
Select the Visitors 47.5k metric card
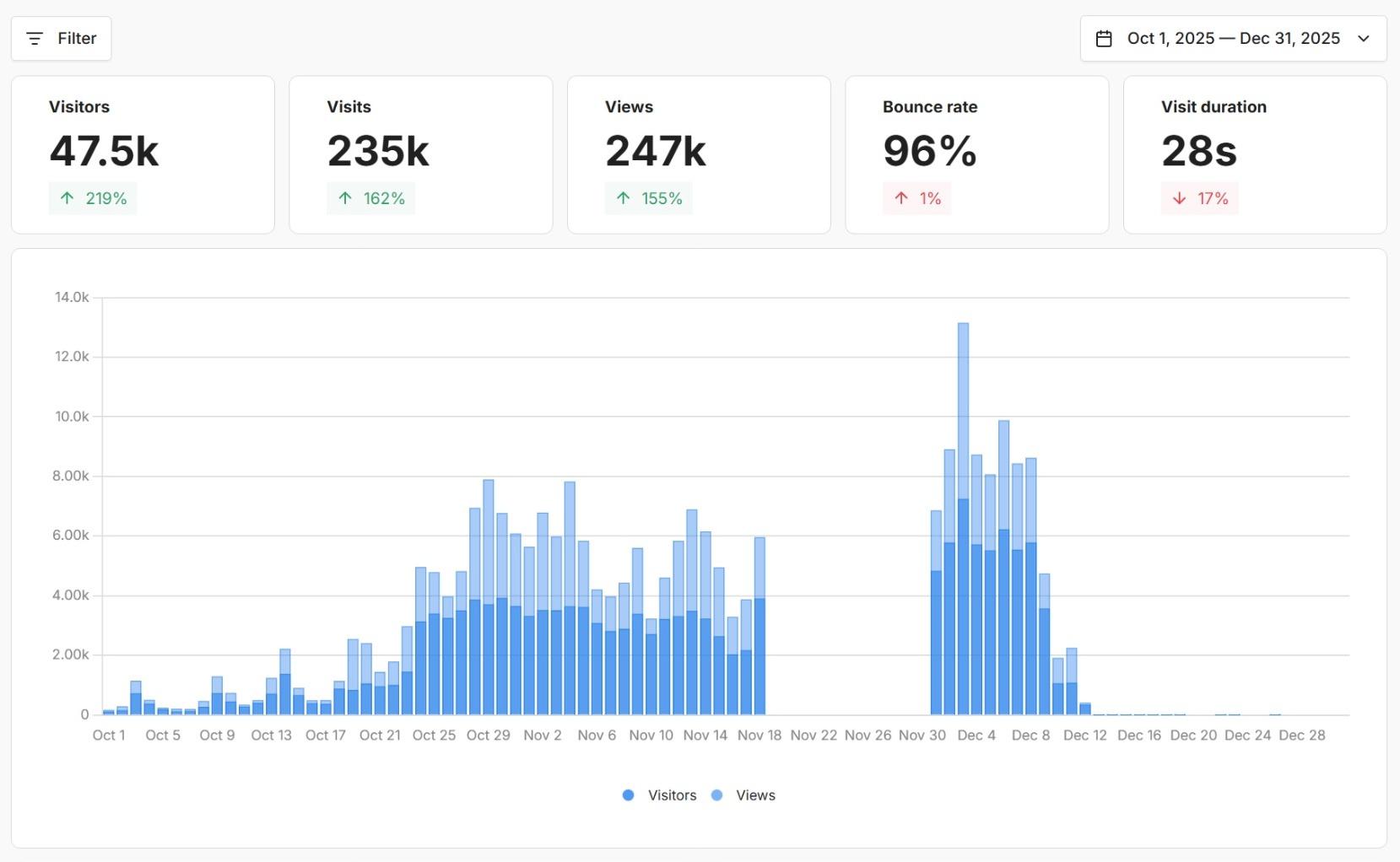143,154
